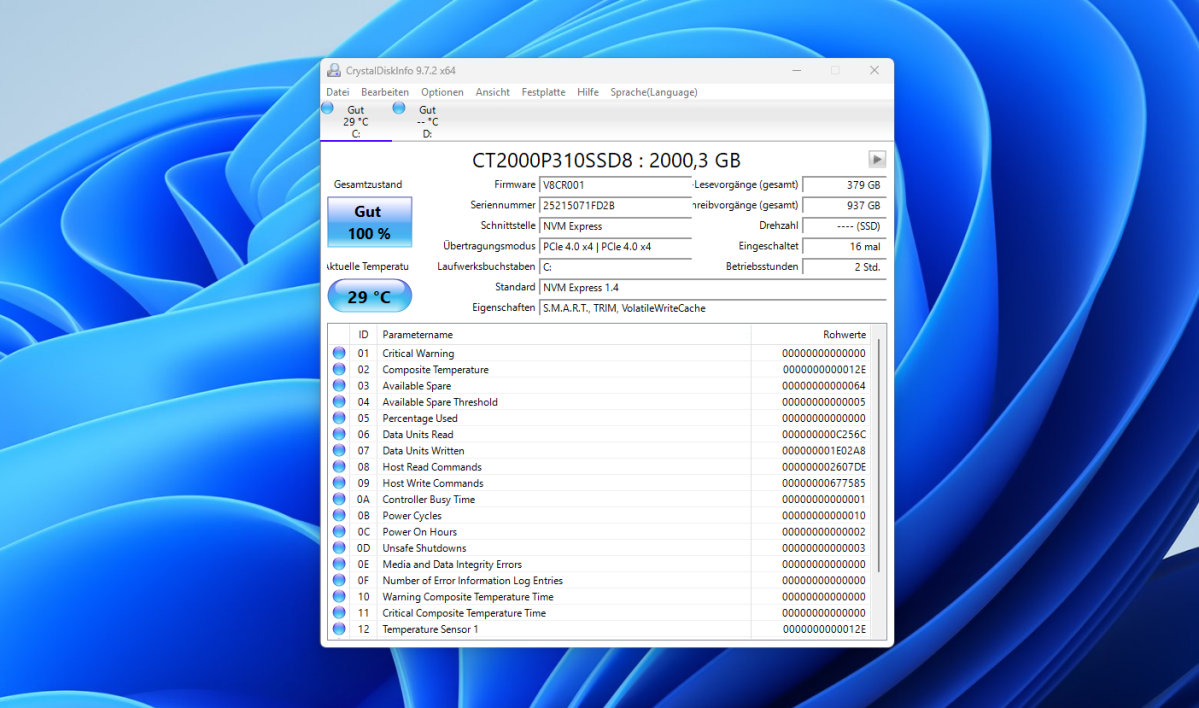The height and width of the screenshot is (708, 1199).
Task: Open the Hilfe menu
Action: click(x=588, y=91)
